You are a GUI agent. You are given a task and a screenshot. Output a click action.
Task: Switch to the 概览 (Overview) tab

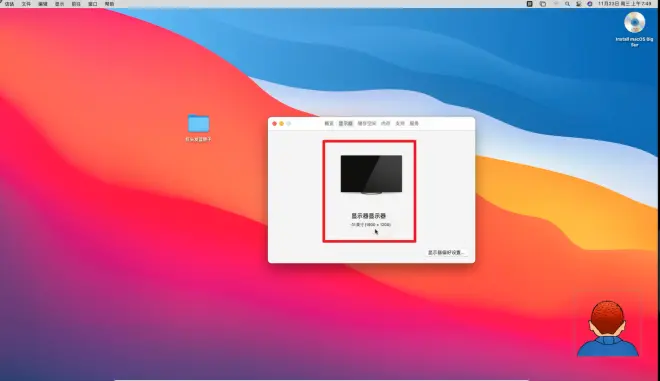(x=329, y=123)
